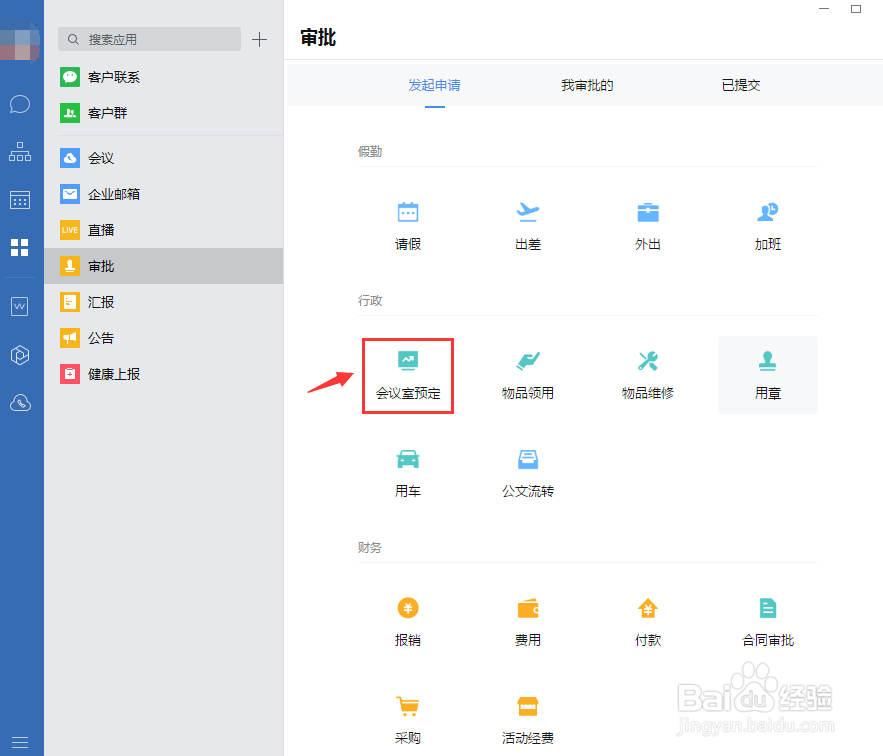Viewport: 883px width, 756px height.
Task: Switch to the 已提交 tab
Action: 741,85
